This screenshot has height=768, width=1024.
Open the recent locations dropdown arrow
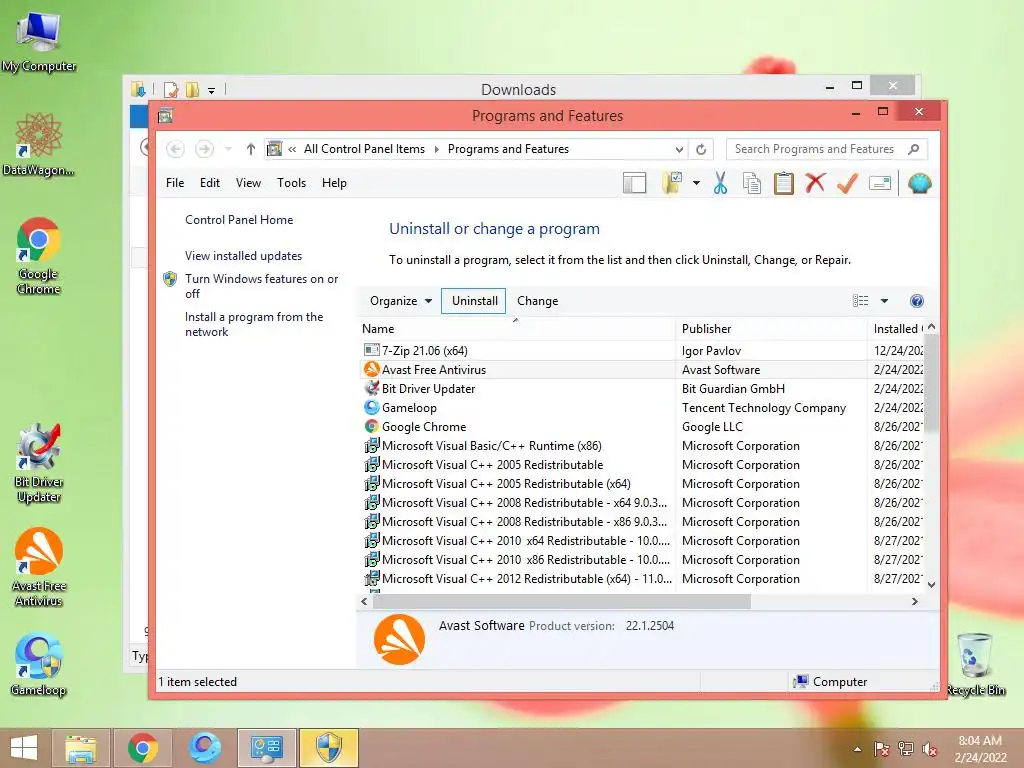pos(228,150)
